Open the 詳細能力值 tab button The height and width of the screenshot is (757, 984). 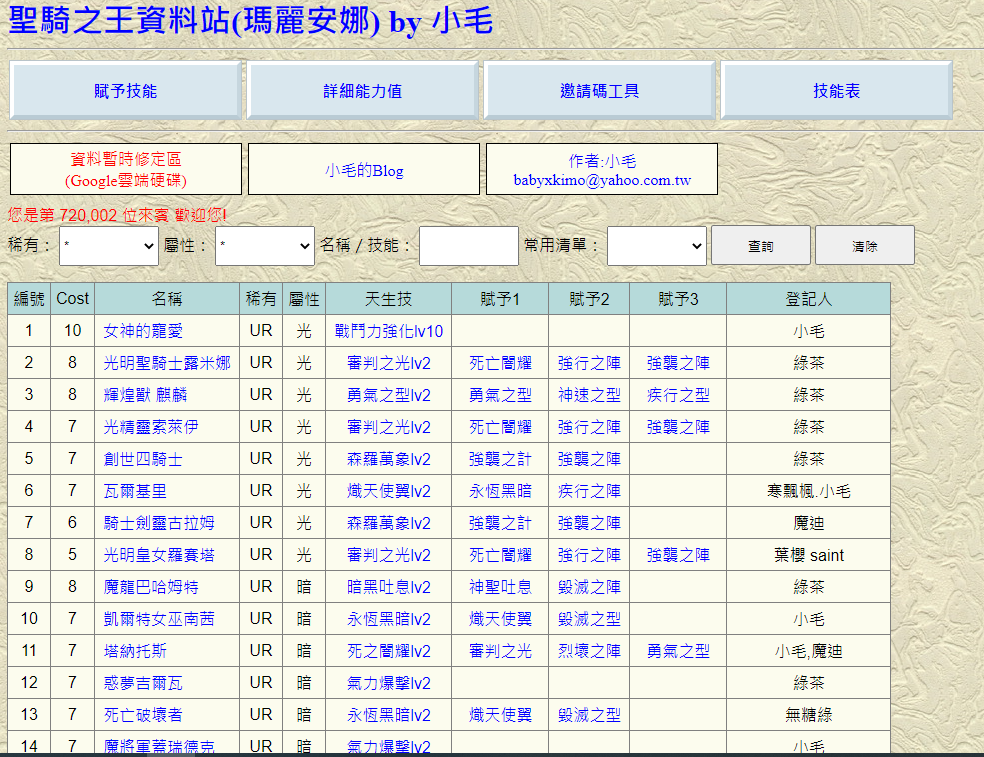point(362,91)
